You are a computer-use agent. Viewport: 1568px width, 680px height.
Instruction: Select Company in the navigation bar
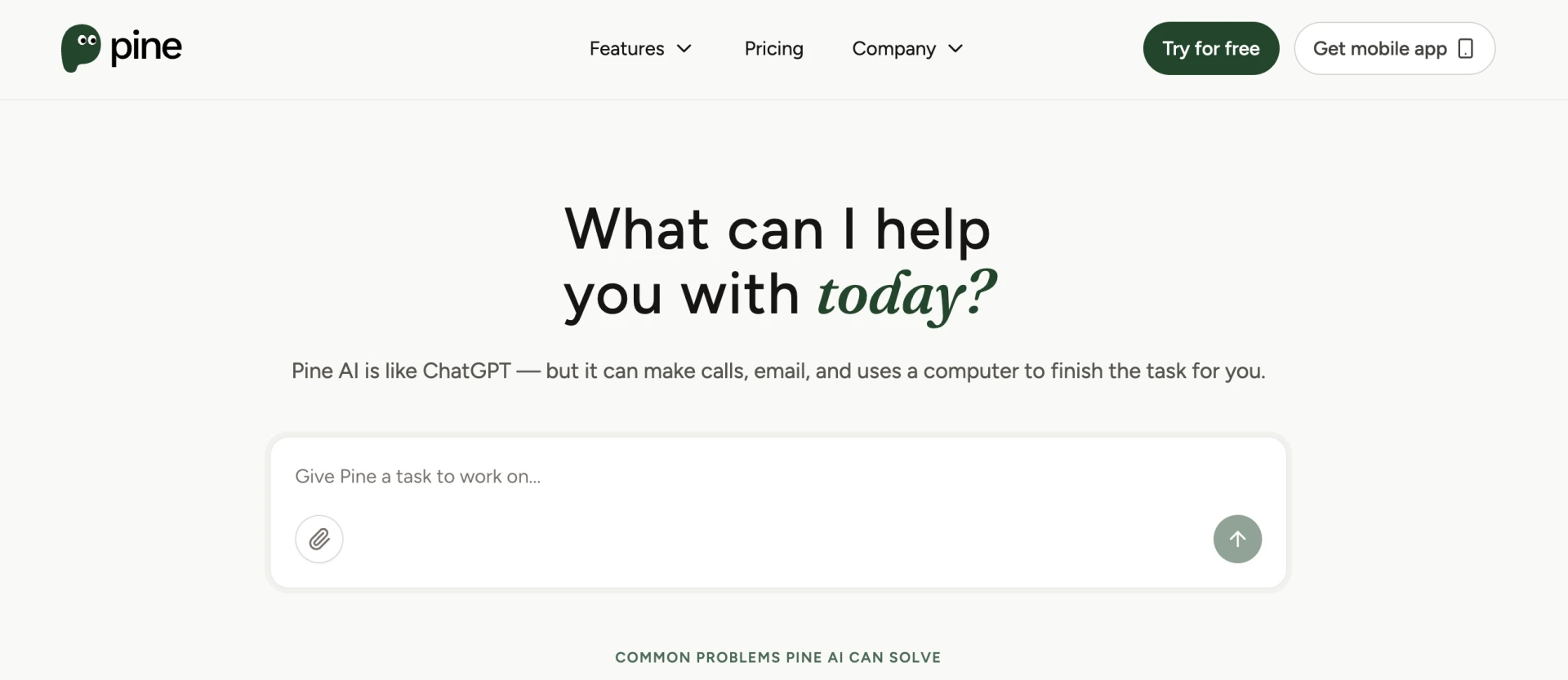click(x=893, y=48)
